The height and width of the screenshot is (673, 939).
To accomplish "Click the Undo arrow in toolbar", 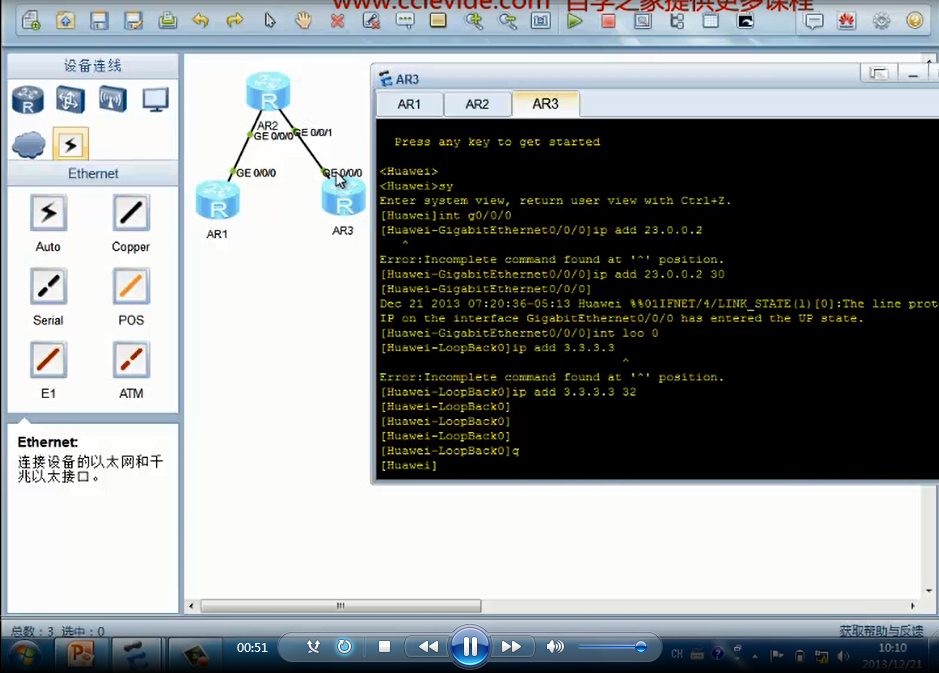I will [x=201, y=20].
